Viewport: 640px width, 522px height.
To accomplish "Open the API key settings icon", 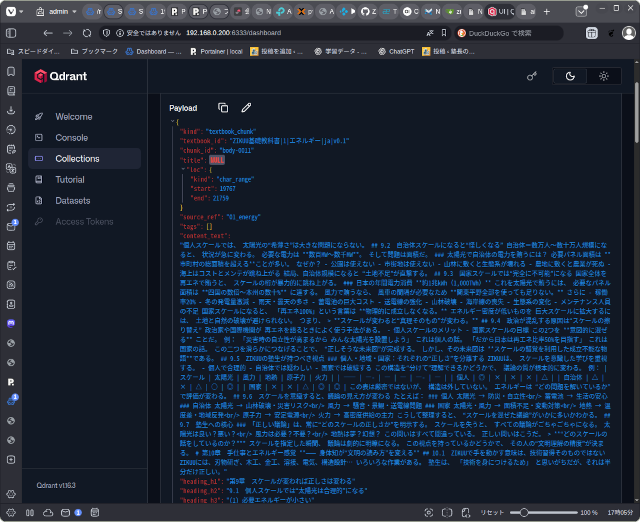I will click(x=533, y=76).
